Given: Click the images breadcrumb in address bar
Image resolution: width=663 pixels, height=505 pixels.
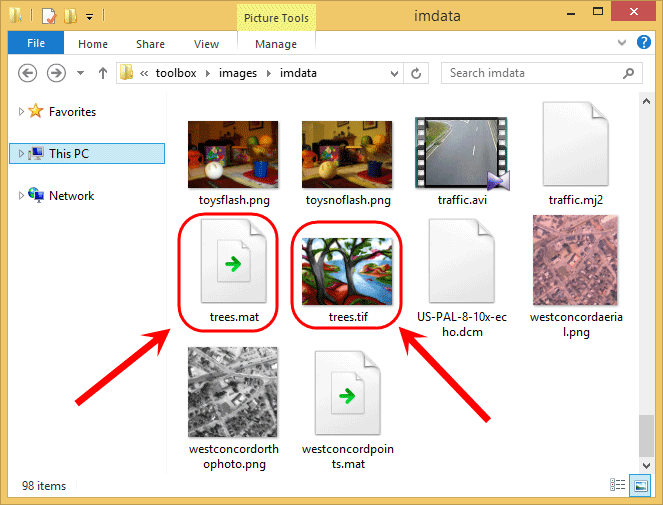Looking at the screenshot, I should [238, 73].
